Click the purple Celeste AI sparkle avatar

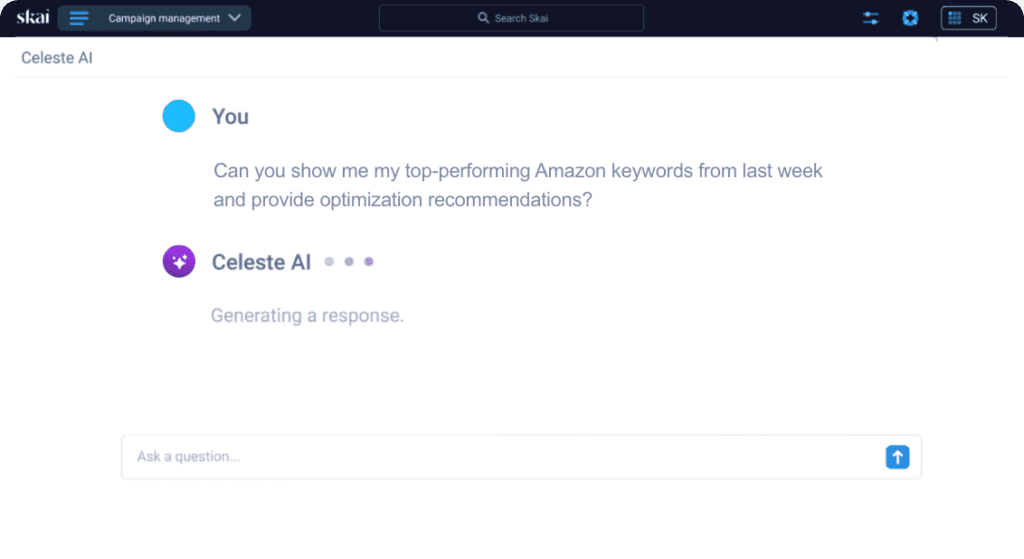(x=179, y=261)
